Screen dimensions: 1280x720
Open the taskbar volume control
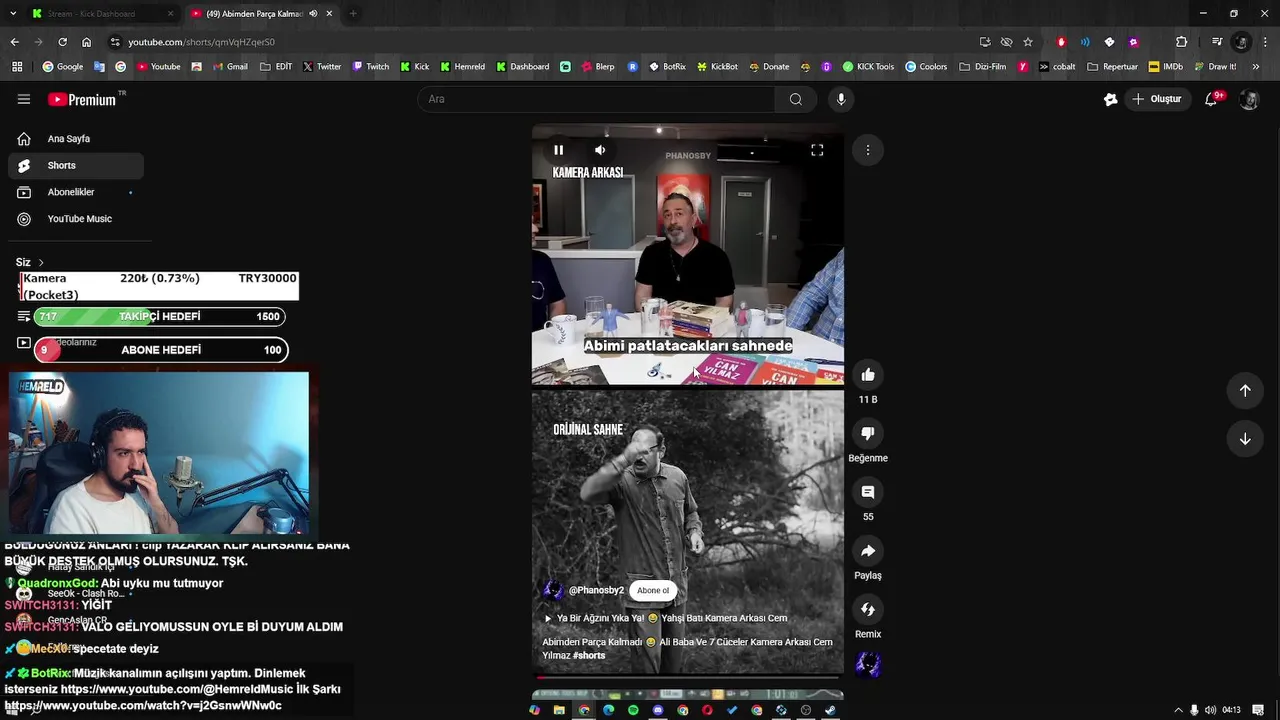click(1210, 710)
